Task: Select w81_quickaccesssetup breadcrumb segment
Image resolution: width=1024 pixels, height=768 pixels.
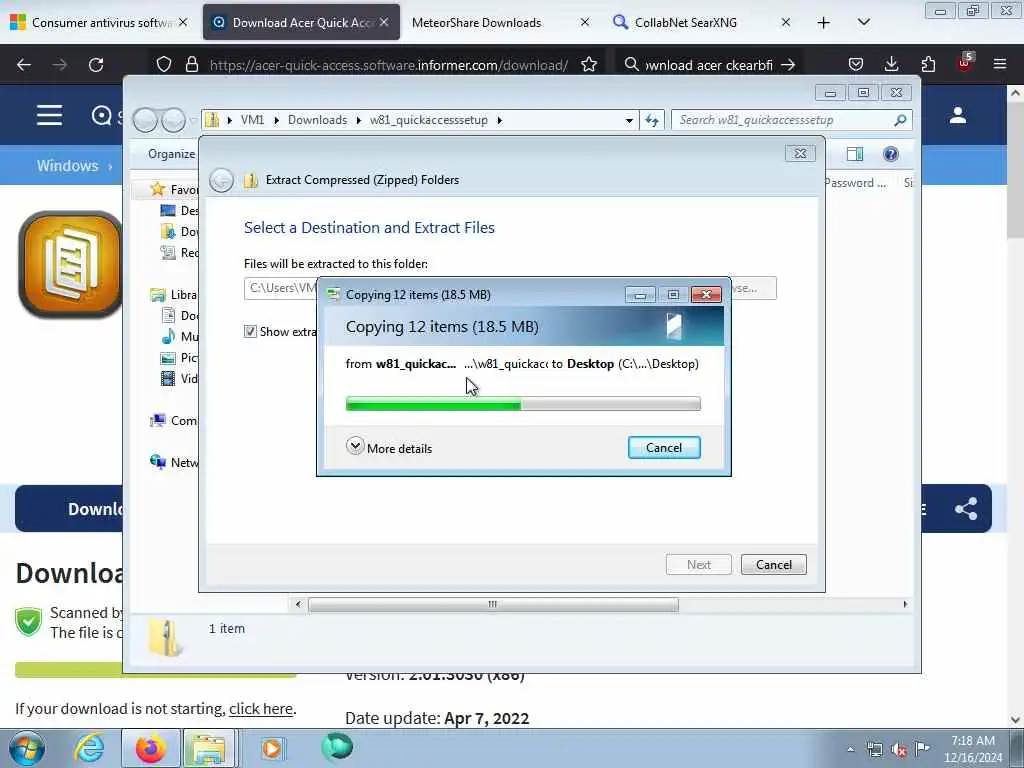Action: [428, 120]
